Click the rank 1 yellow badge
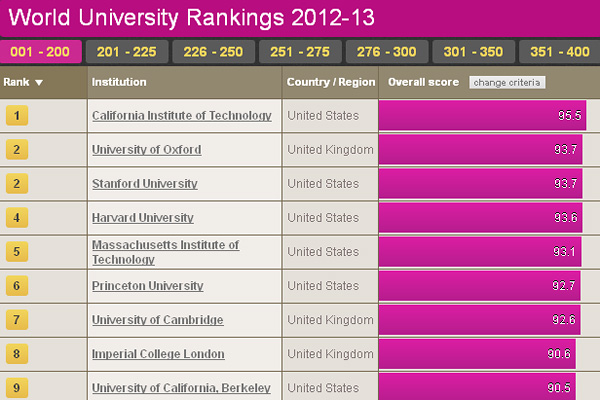This screenshot has height=400, width=600. coord(19,116)
